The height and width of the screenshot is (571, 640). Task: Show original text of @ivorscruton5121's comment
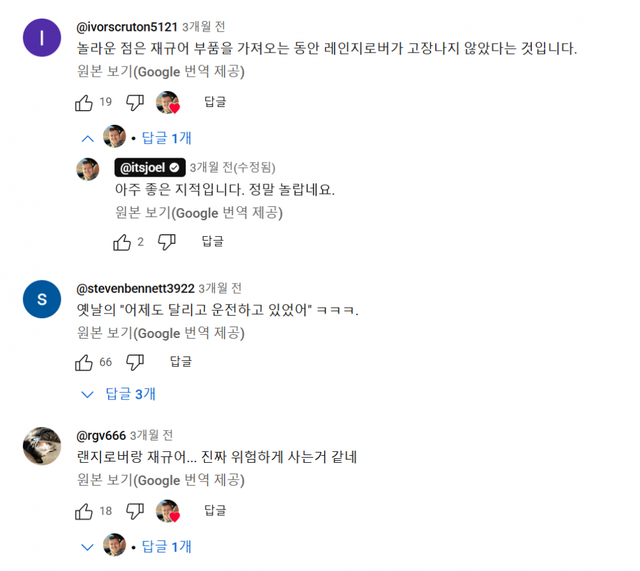point(159,72)
